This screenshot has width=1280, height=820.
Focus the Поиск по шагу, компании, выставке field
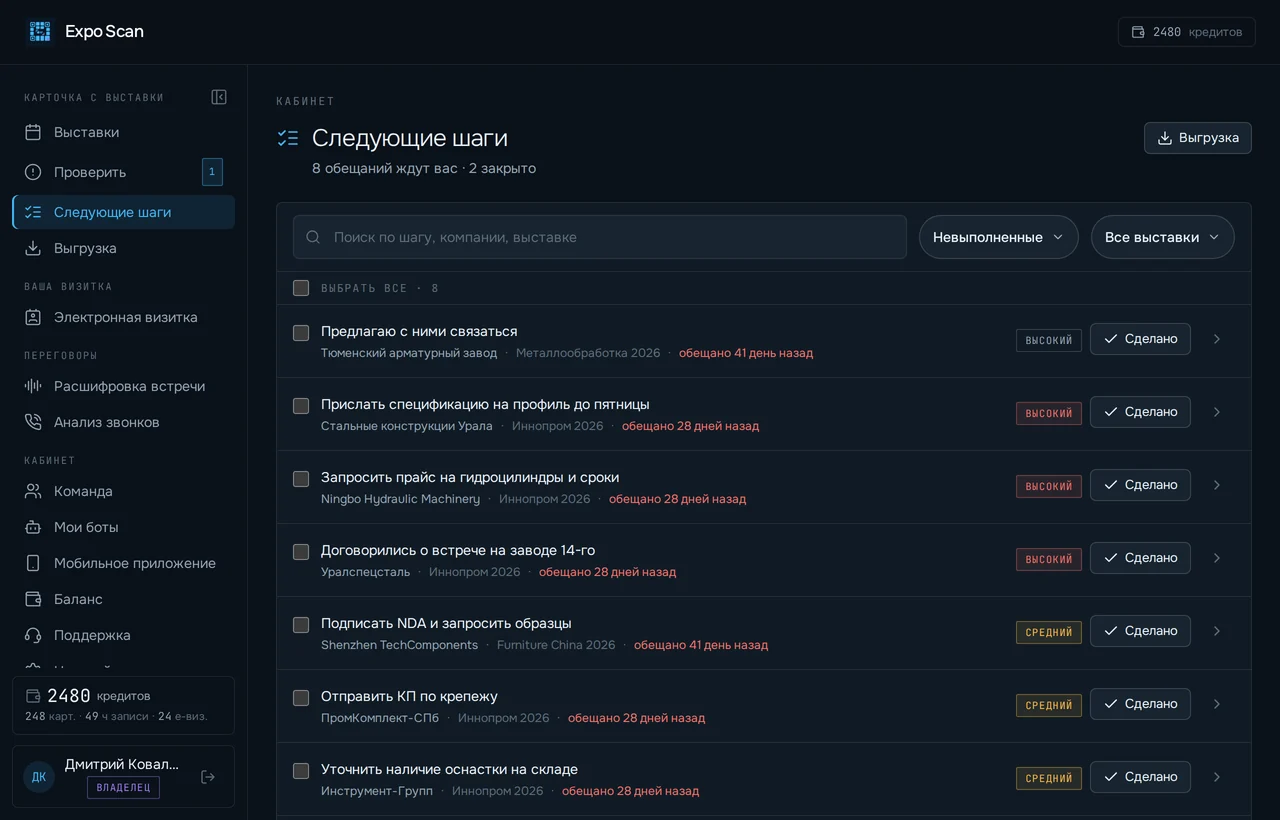tap(600, 237)
